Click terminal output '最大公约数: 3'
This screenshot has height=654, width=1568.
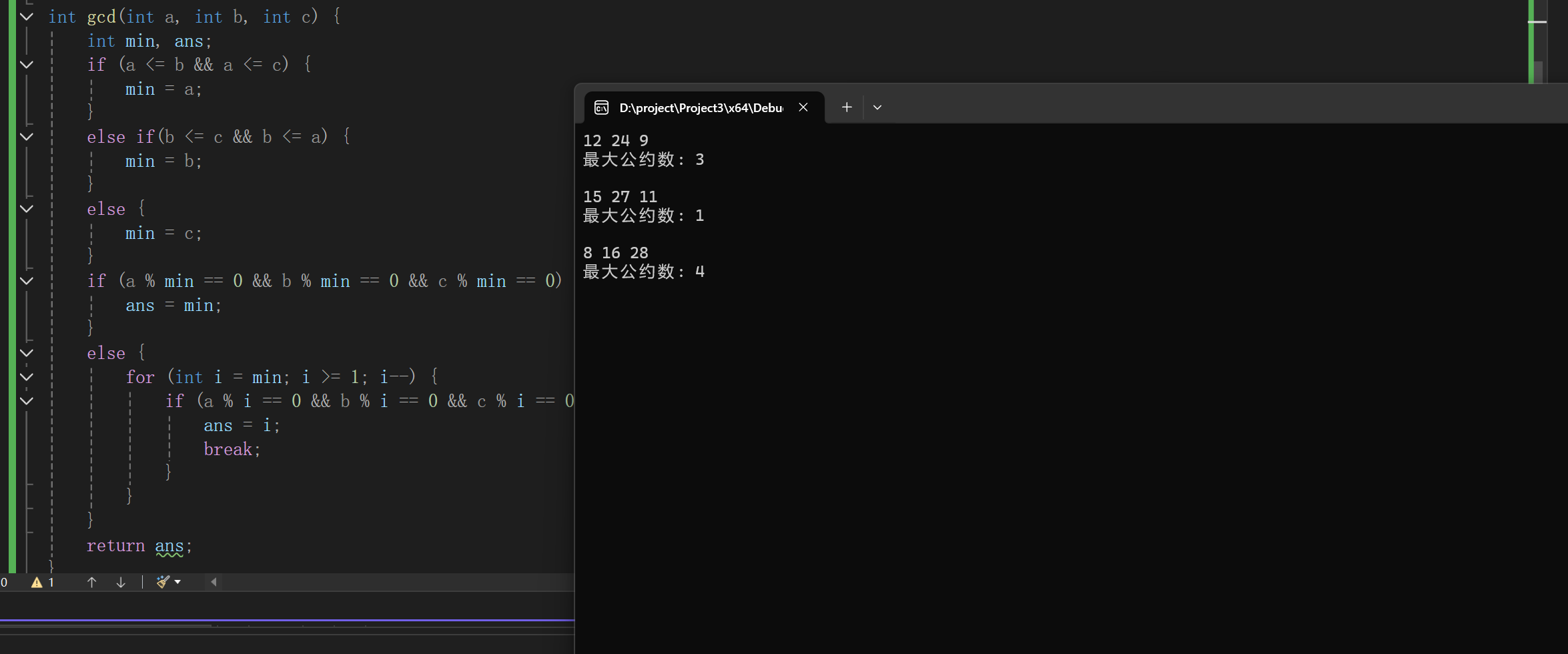click(644, 159)
